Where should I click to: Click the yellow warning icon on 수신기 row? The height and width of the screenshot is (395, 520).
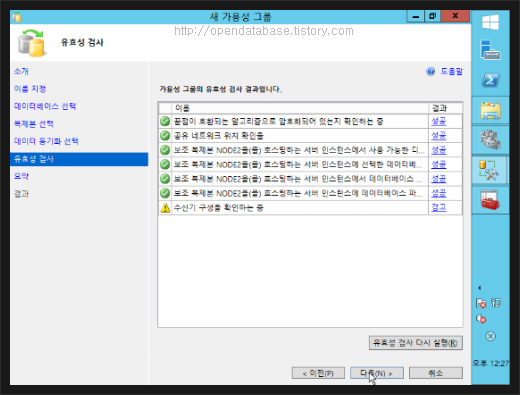(165, 208)
